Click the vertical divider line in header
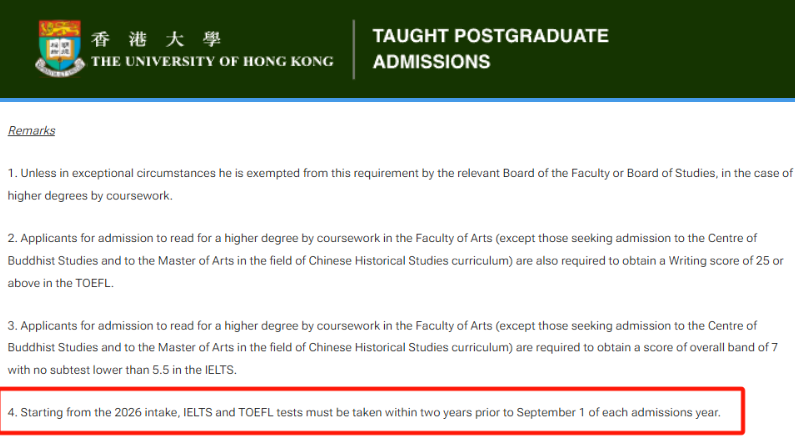This screenshot has width=795, height=441. click(x=354, y=49)
